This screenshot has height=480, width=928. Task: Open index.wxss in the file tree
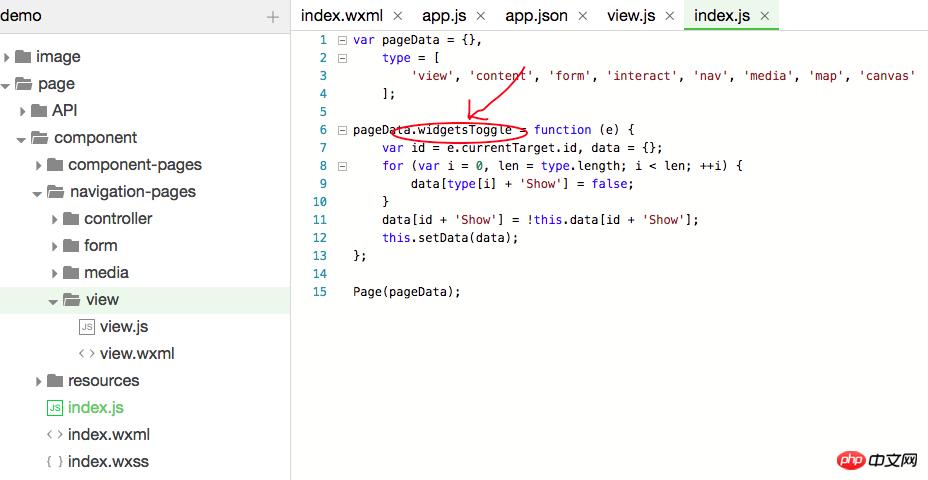[108, 462]
